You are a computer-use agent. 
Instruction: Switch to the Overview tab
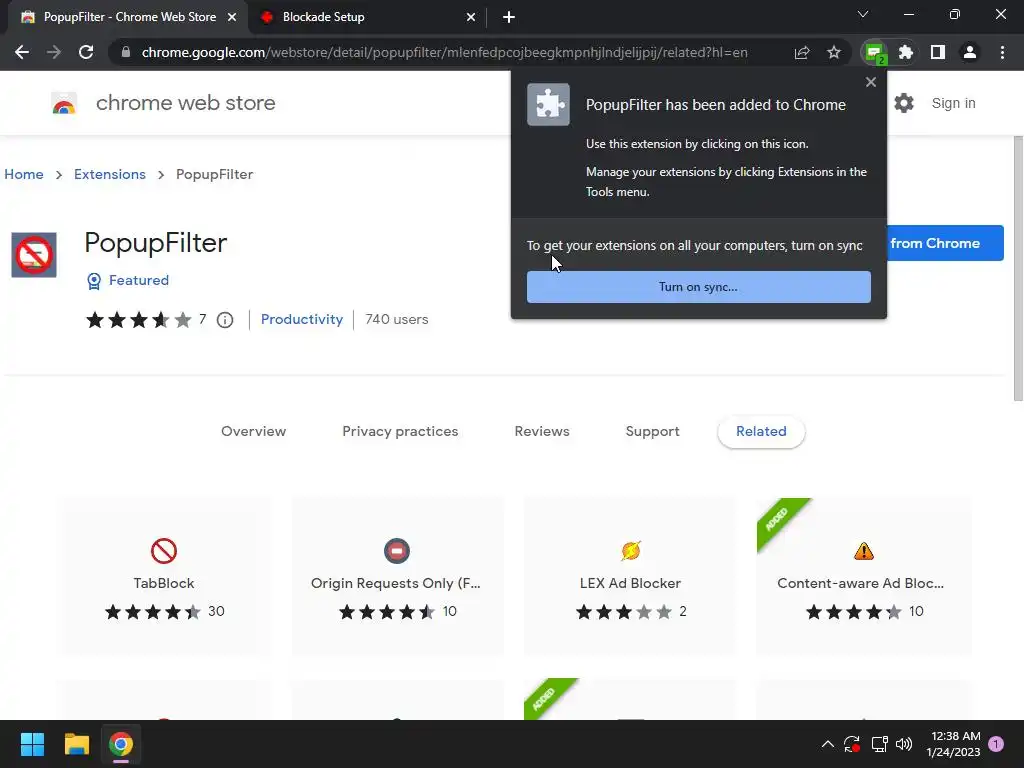[253, 432]
